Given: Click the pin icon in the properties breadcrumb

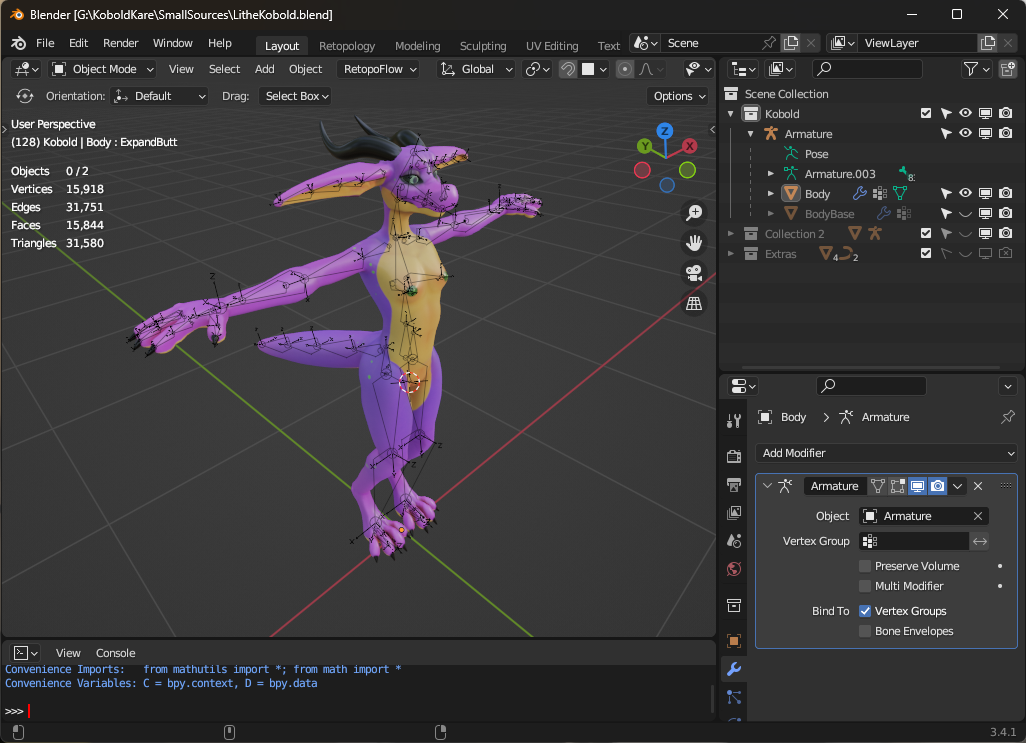Looking at the screenshot, I should pyautogui.click(x=1008, y=417).
